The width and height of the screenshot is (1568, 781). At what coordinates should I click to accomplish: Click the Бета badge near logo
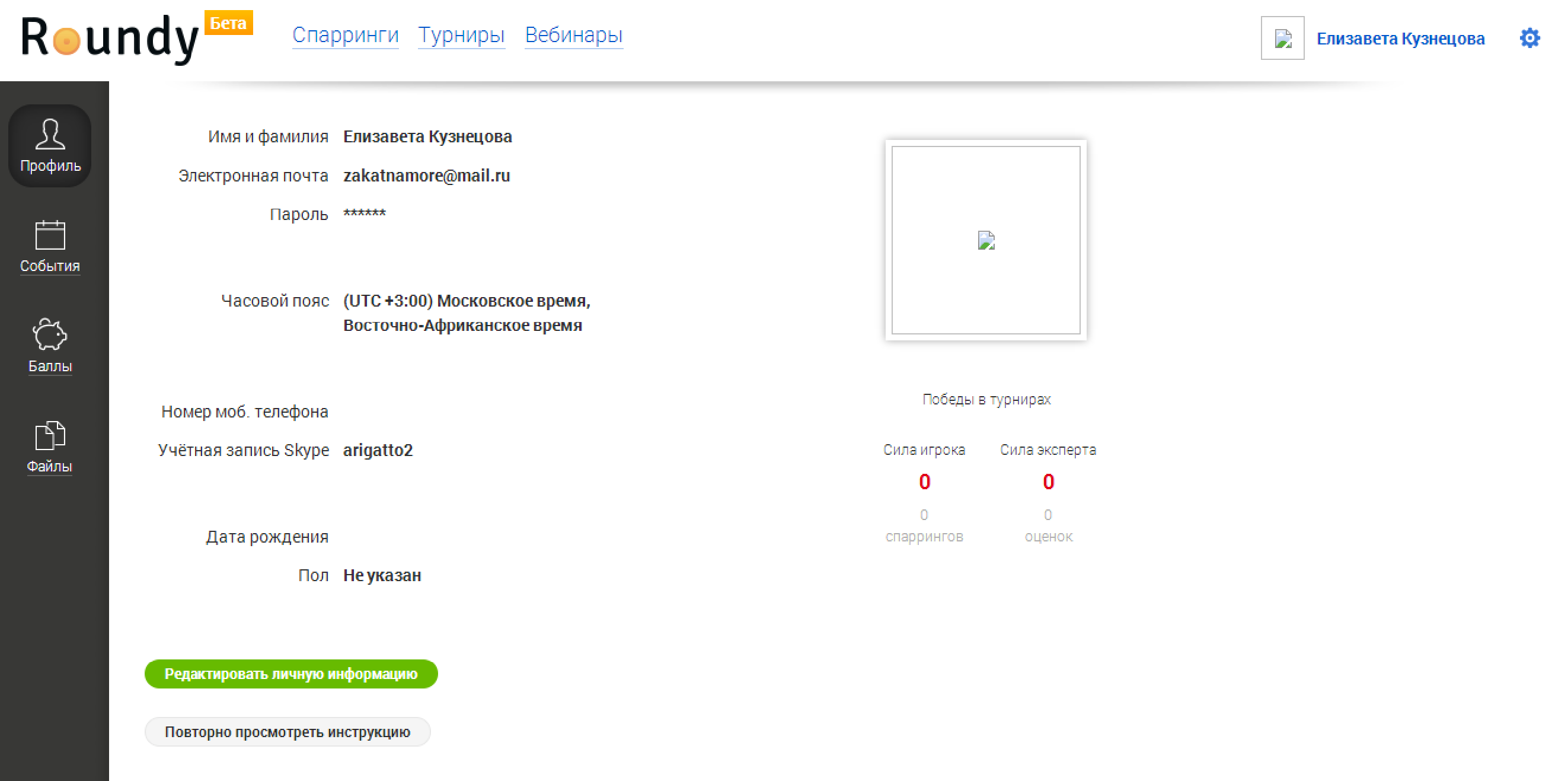[228, 23]
